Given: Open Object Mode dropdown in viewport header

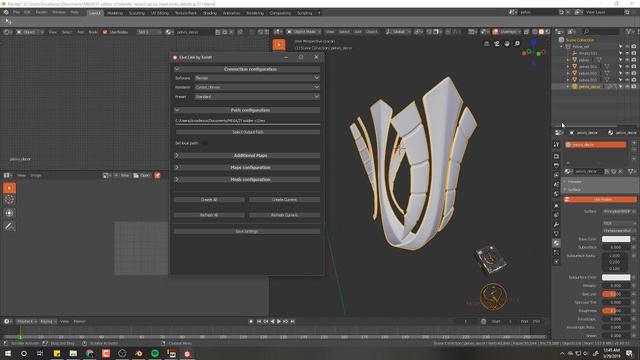Looking at the screenshot, I should click(303, 32).
